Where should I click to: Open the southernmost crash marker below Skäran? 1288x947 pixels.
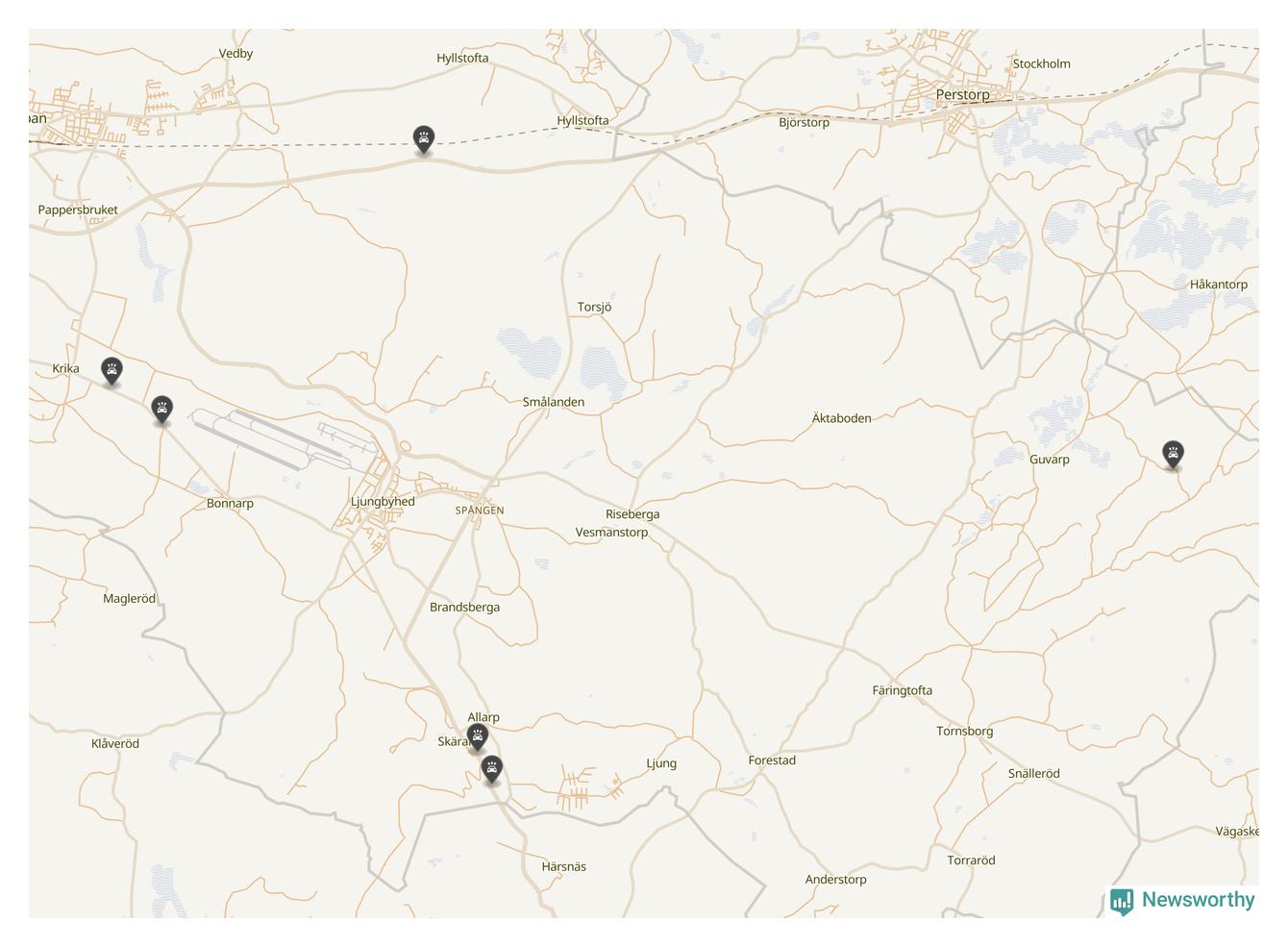point(492,770)
